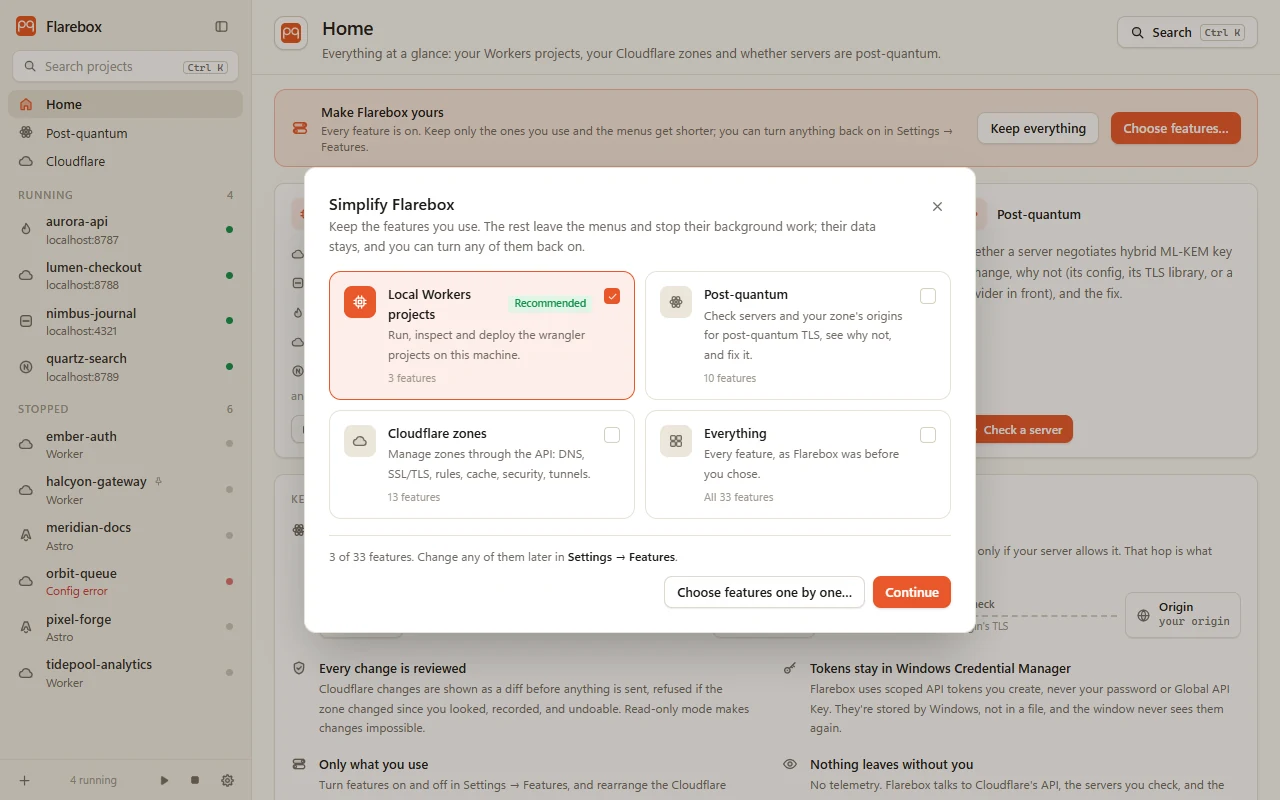Image resolution: width=1280 pixels, height=800 pixels.
Task: Open settings via the gear icon
Action: [x=227, y=780]
